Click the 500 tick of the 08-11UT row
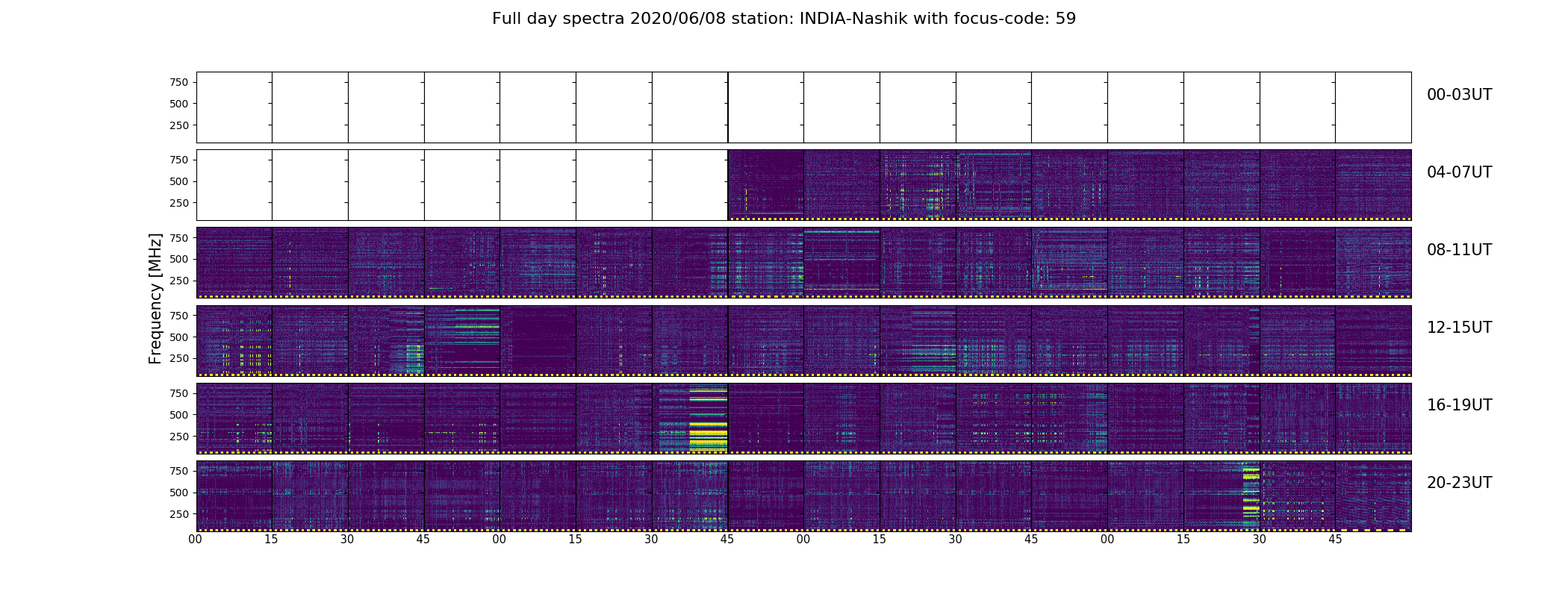The width and height of the screenshot is (1568, 597). [x=178, y=259]
